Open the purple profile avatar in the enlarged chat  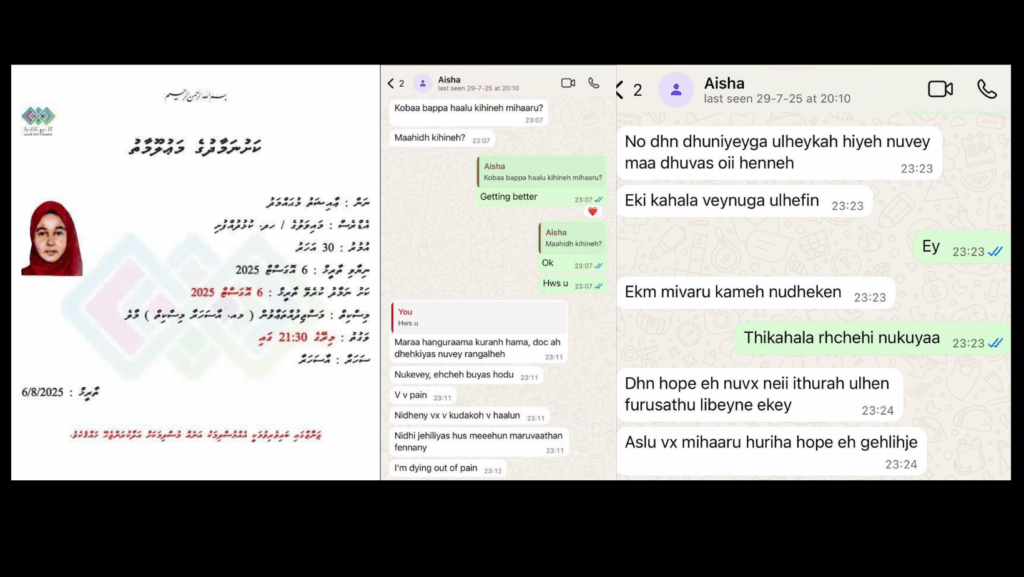(676, 90)
